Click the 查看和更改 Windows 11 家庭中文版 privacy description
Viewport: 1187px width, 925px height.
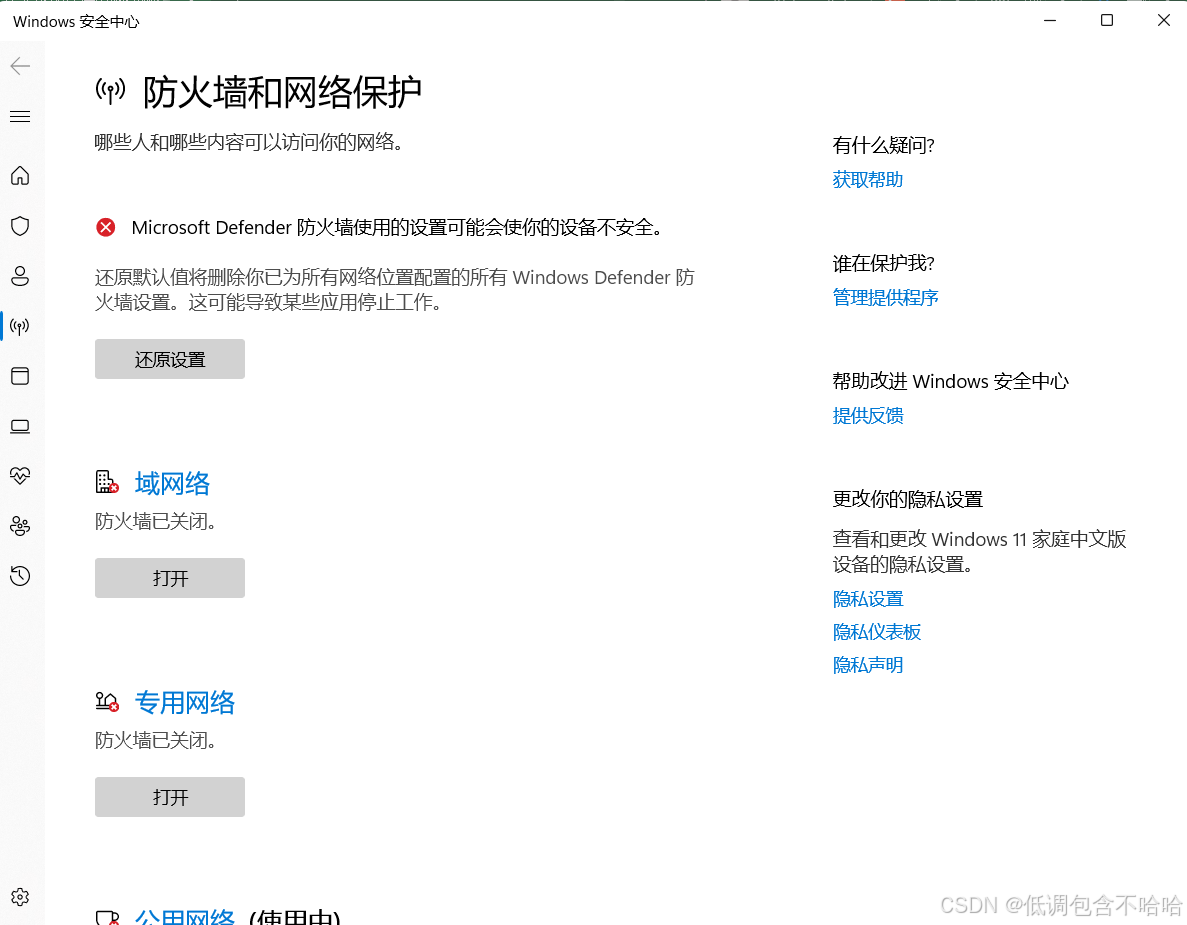[980, 552]
